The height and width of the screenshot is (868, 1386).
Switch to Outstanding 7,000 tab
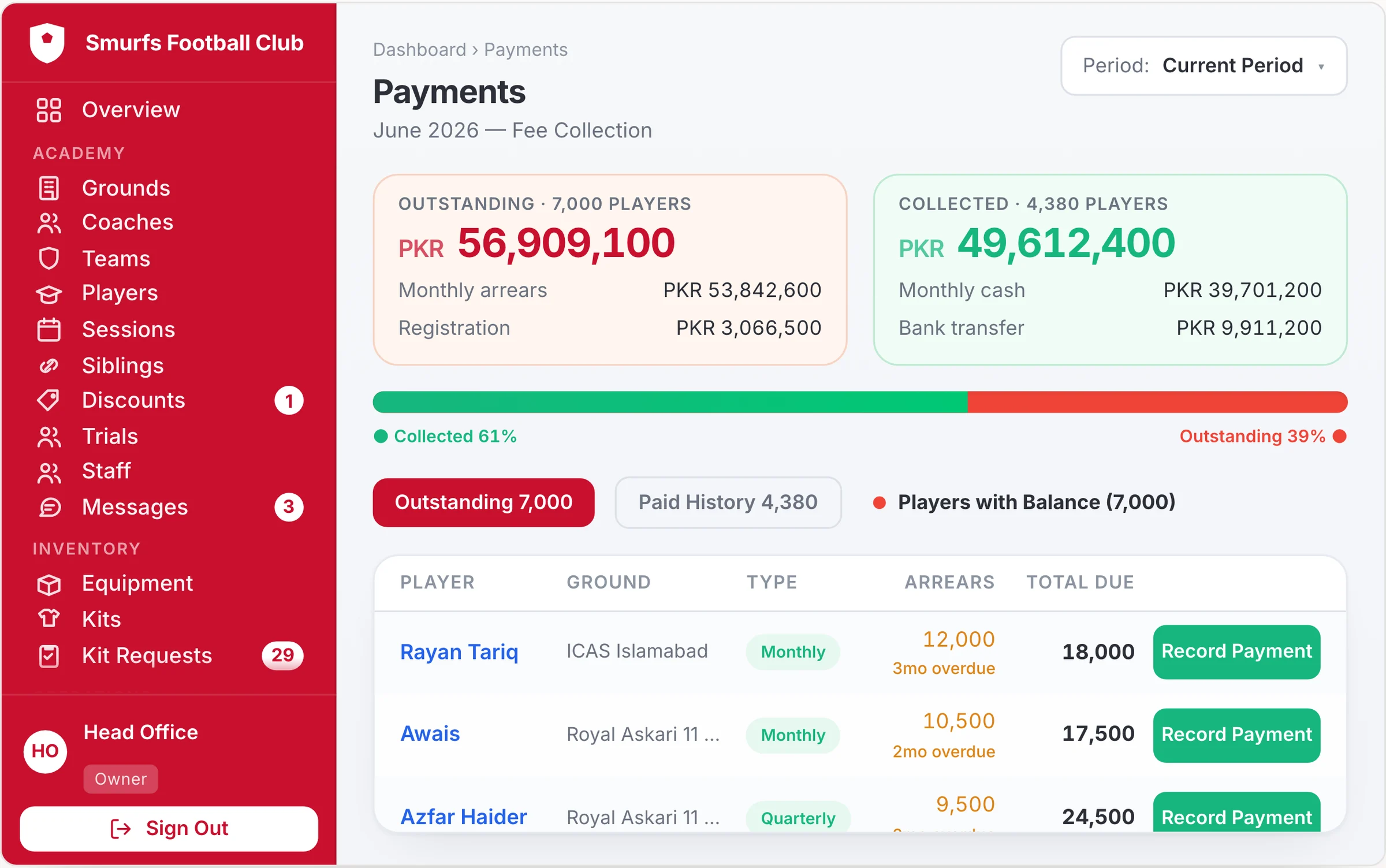[483, 502]
